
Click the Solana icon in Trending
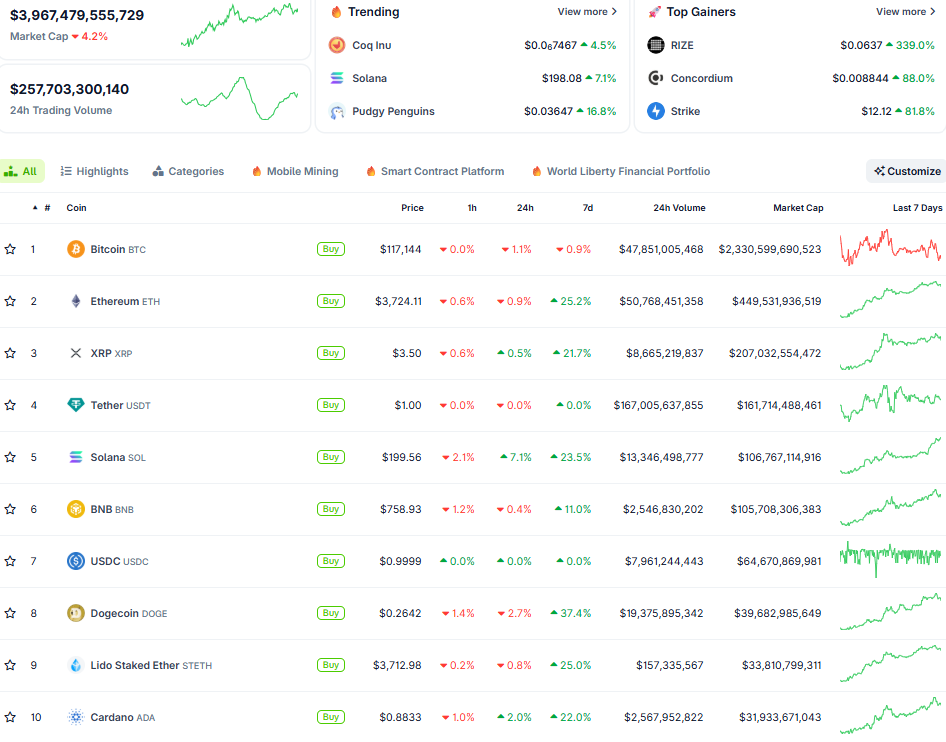[x=336, y=78]
